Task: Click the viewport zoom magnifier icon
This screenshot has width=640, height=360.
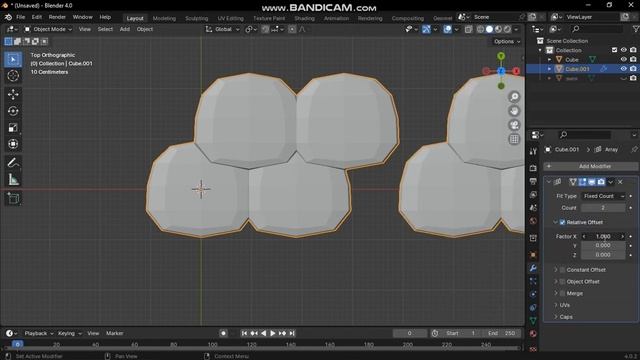Action: coord(514,97)
